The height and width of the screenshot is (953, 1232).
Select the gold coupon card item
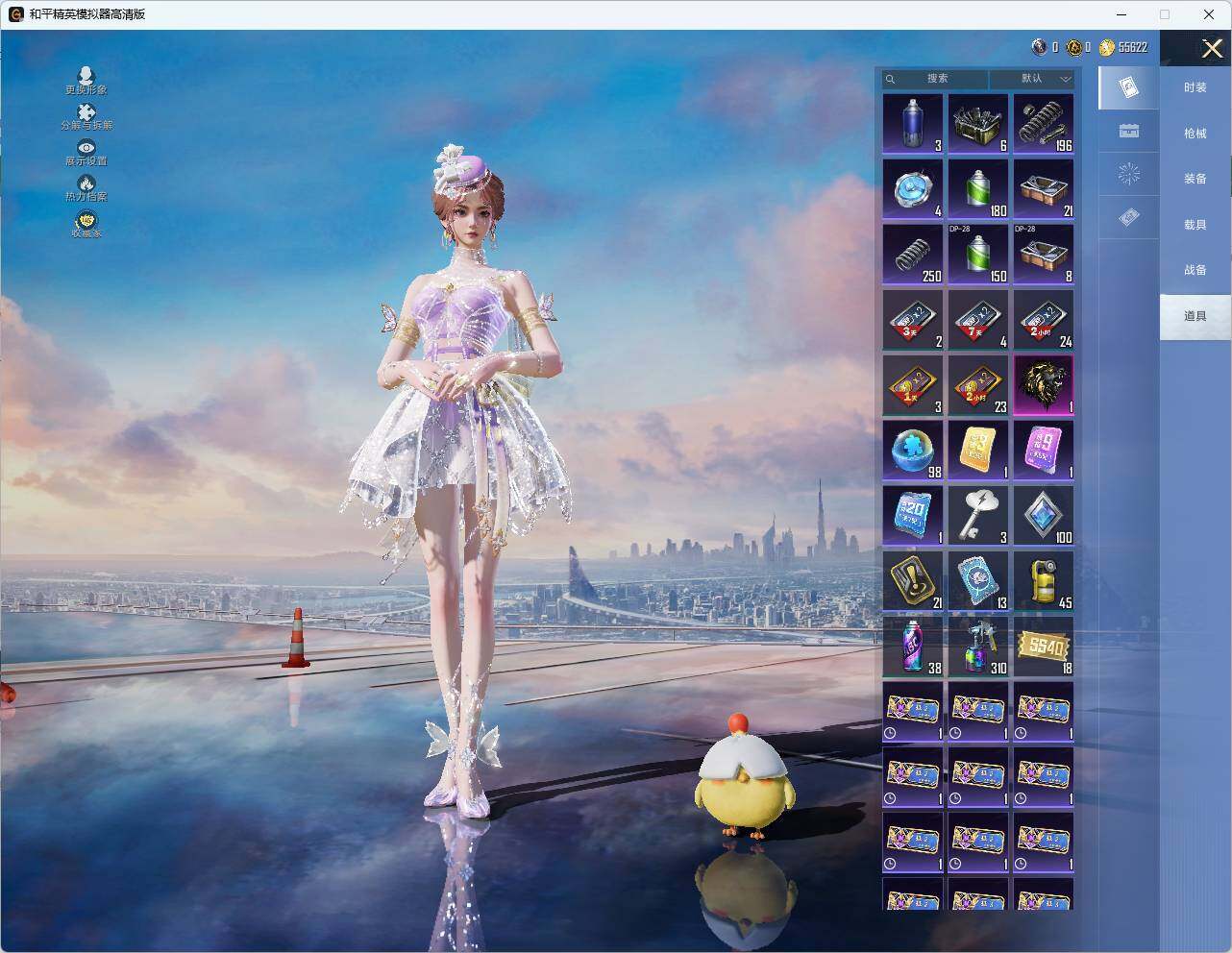click(x=978, y=451)
